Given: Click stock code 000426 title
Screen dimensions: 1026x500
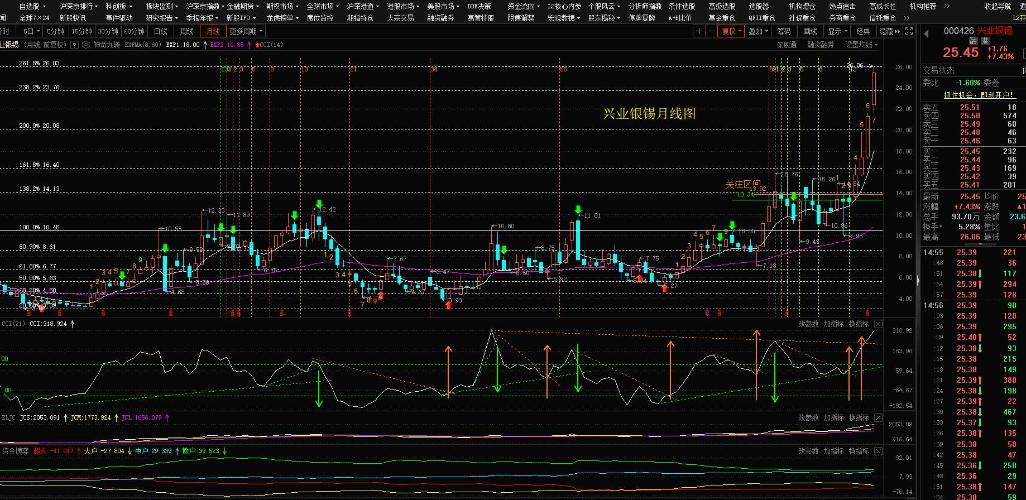Looking at the screenshot, I should point(958,31).
